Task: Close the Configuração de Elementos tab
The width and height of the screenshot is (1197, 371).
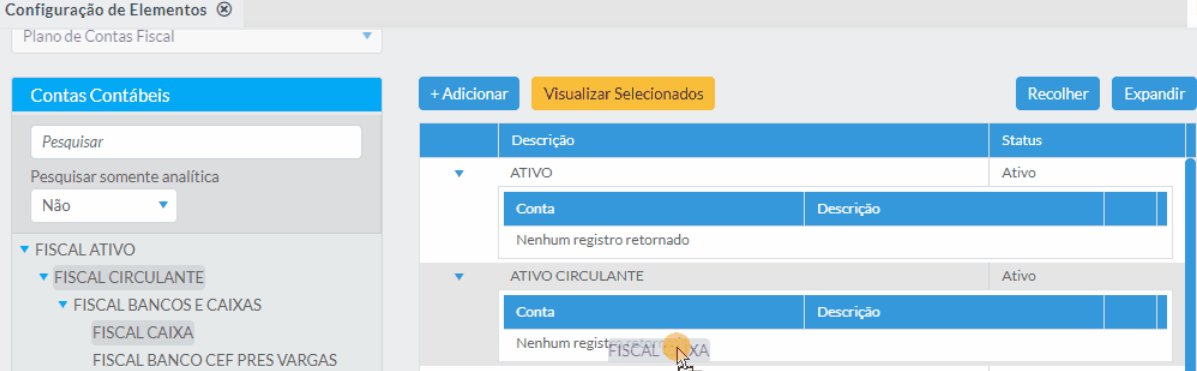Action: pyautogui.click(x=224, y=10)
